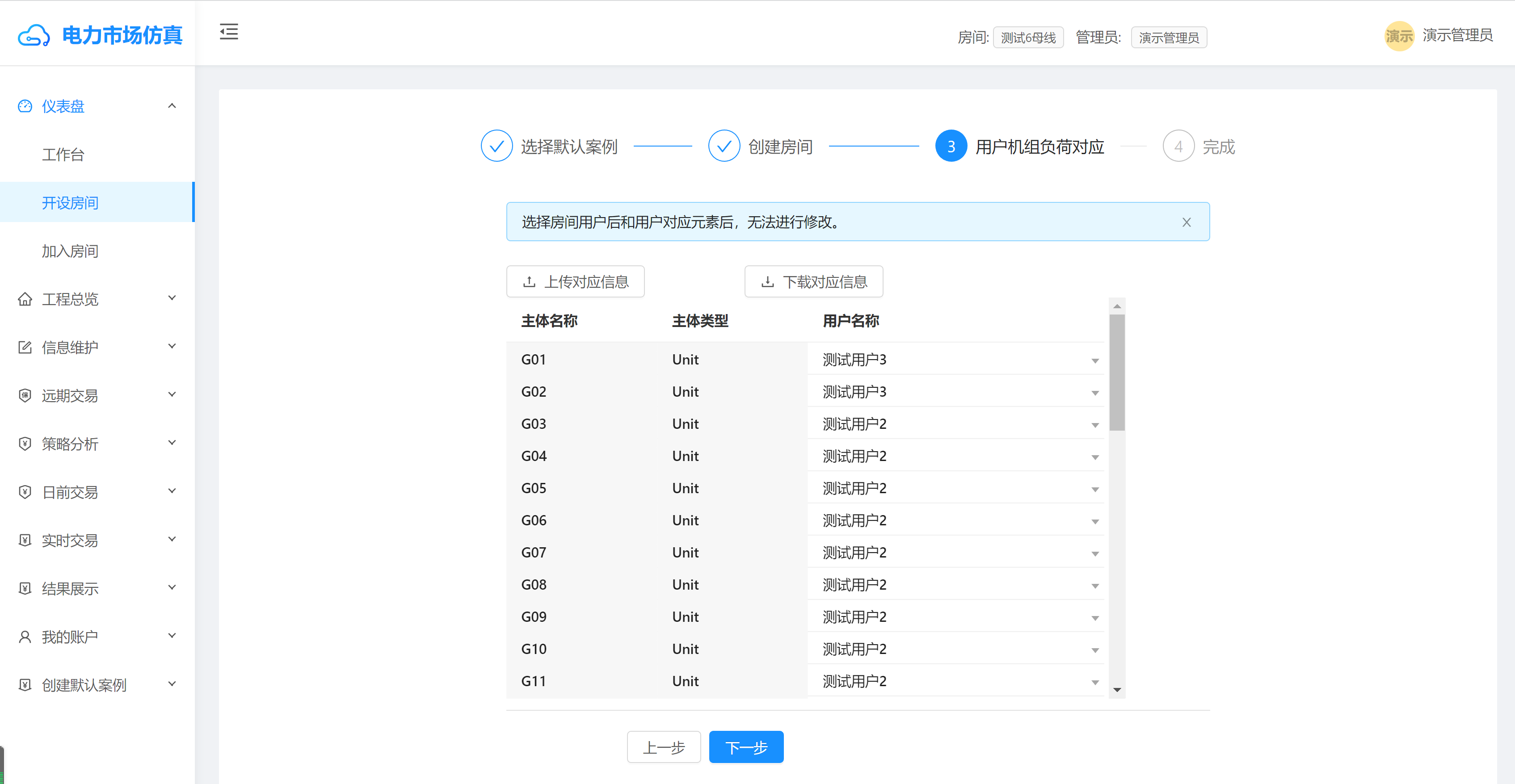Click the G01 row name cell
Screen dimensions: 1515x784
(534, 359)
